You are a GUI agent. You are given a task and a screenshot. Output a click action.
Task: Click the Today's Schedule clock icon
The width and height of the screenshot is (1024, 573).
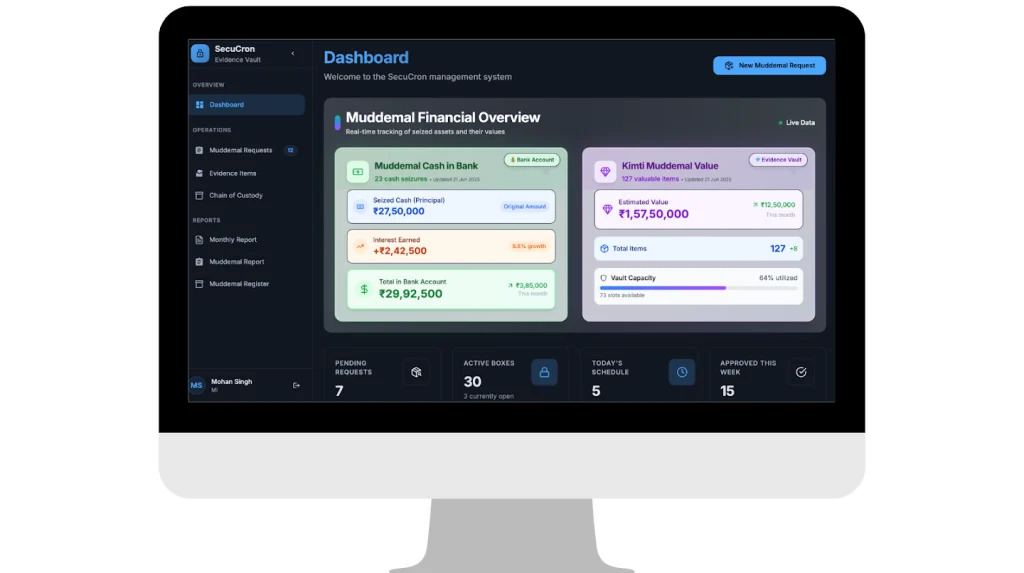click(682, 372)
